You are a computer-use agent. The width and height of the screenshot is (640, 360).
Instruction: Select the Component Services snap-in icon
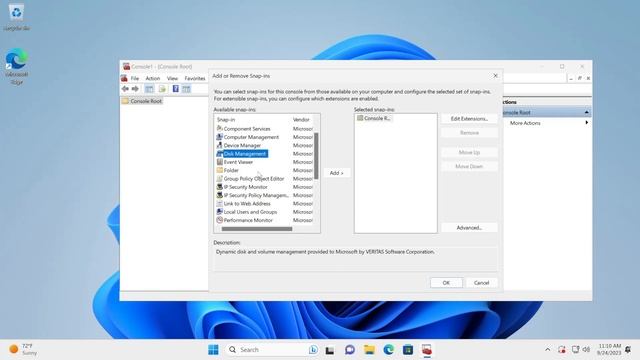click(219, 129)
